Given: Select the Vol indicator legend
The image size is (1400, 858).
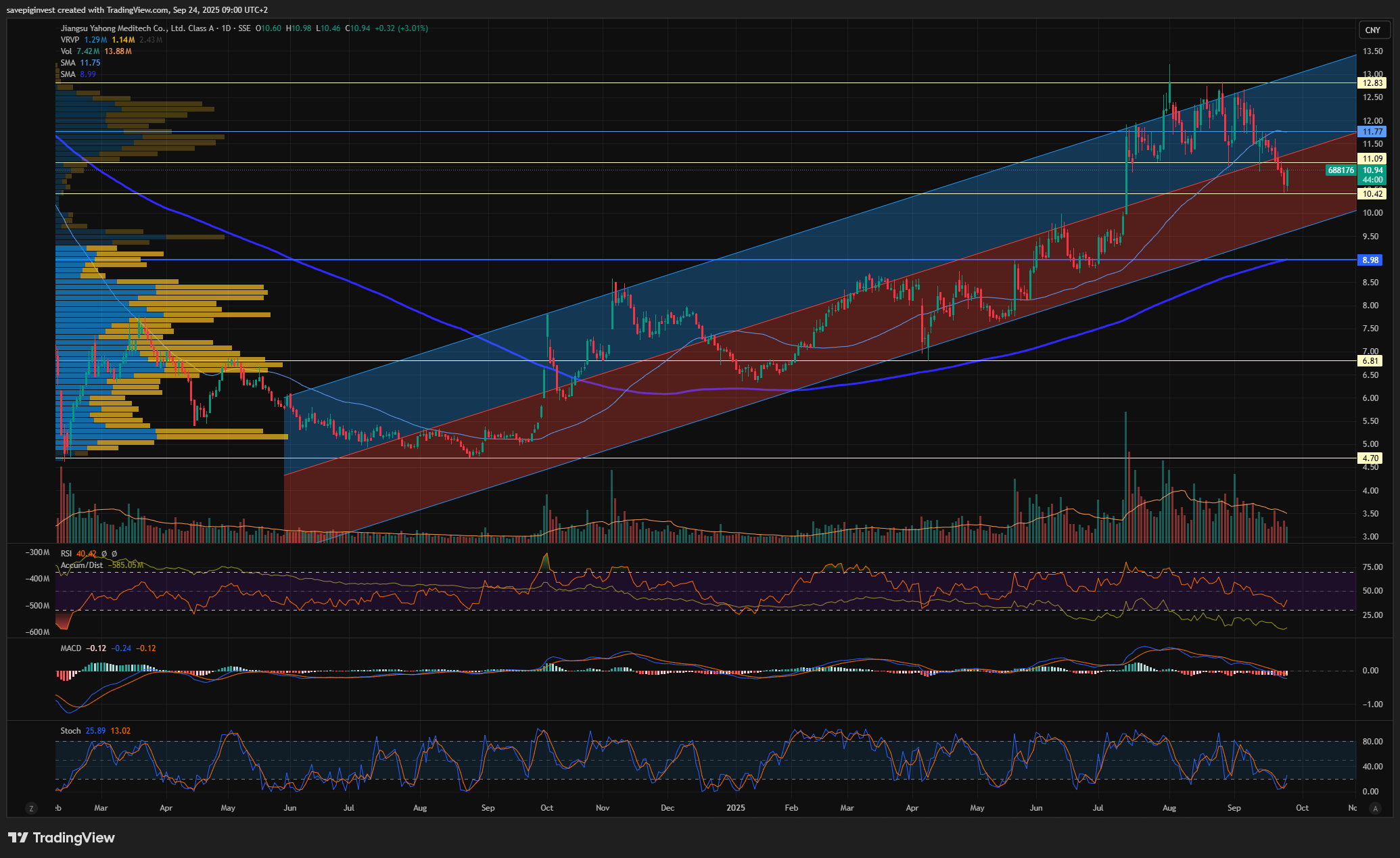Looking at the screenshot, I should click(x=66, y=51).
